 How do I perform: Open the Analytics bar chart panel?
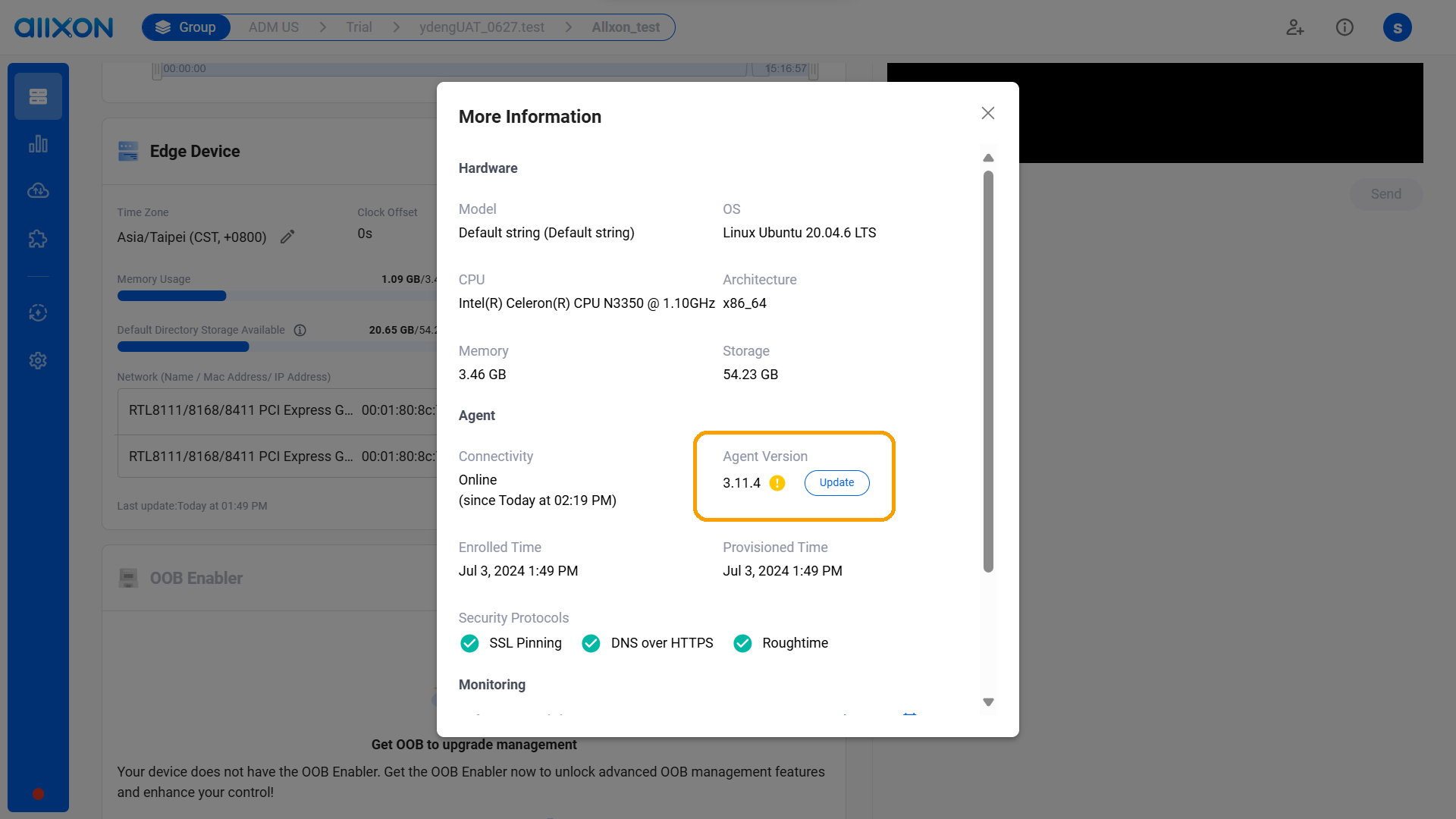click(38, 143)
